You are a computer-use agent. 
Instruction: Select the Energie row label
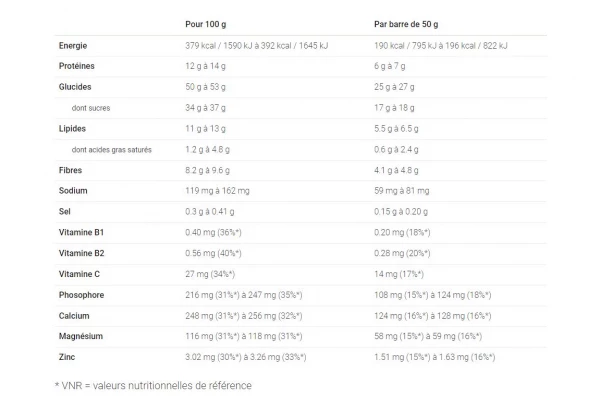tap(76, 46)
